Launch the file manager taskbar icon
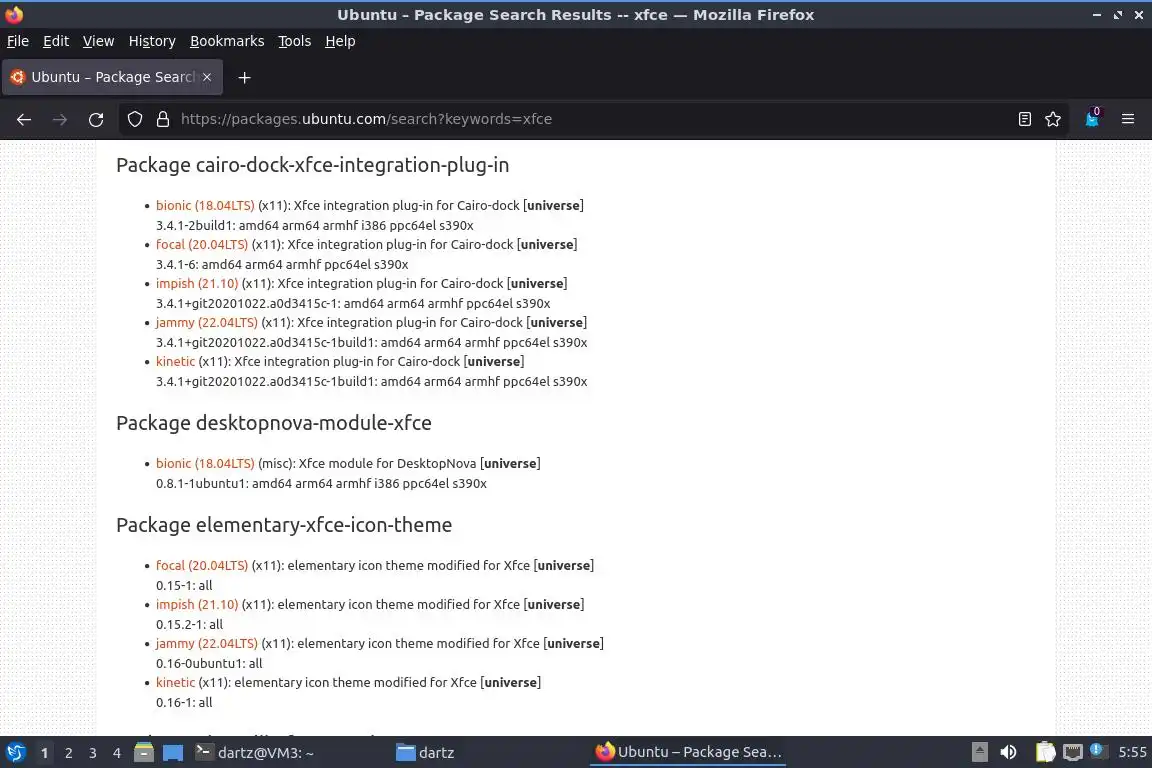This screenshot has width=1152, height=768. pos(144,753)
